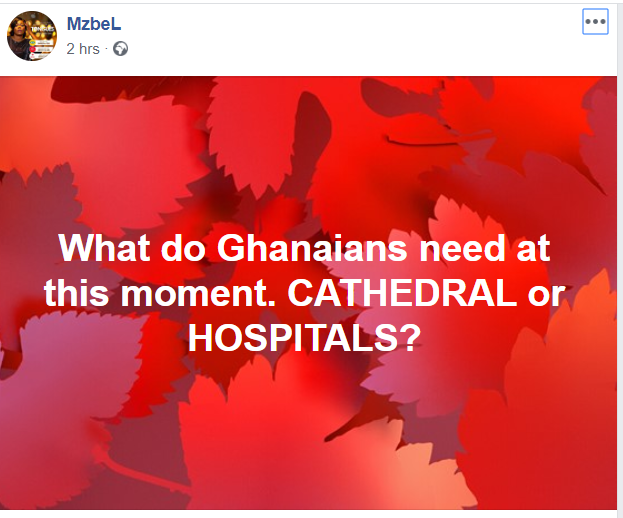623x518 pixels.
Task: Click the word "or" after CATHEDRAL
Action: pos(547,295)
